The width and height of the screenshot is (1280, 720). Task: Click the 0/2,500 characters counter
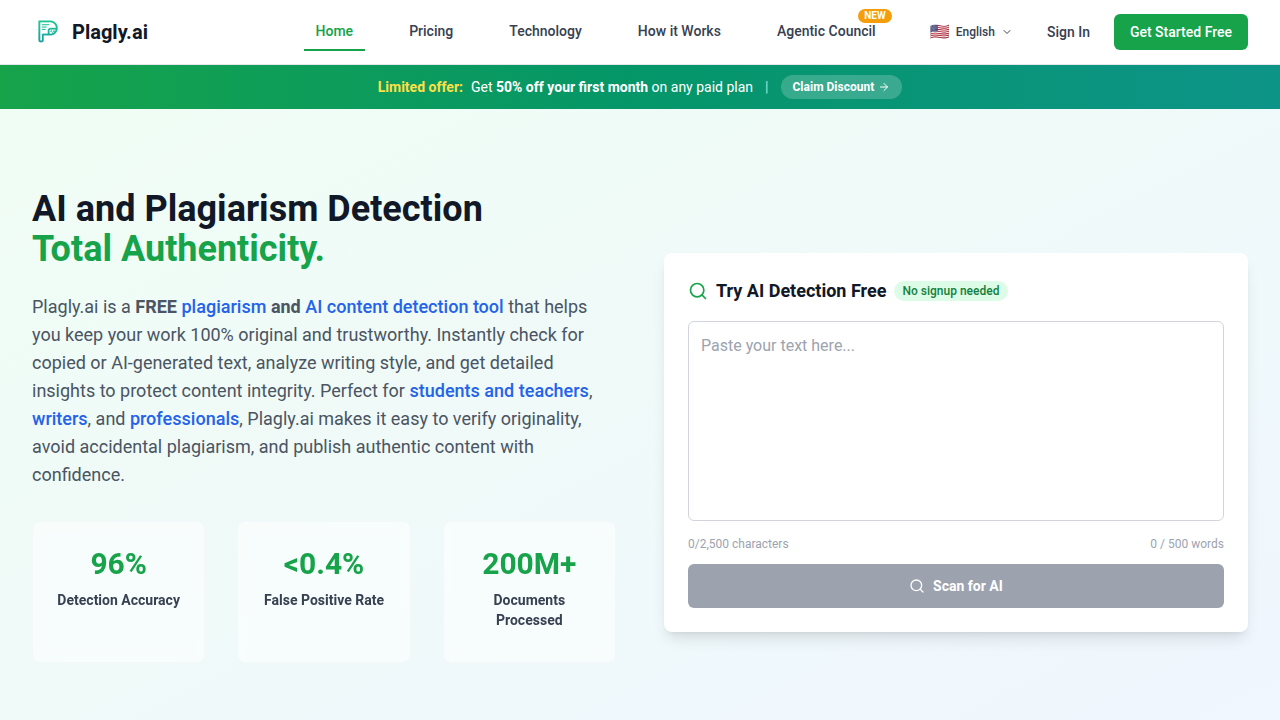click(x=738, y=544)
